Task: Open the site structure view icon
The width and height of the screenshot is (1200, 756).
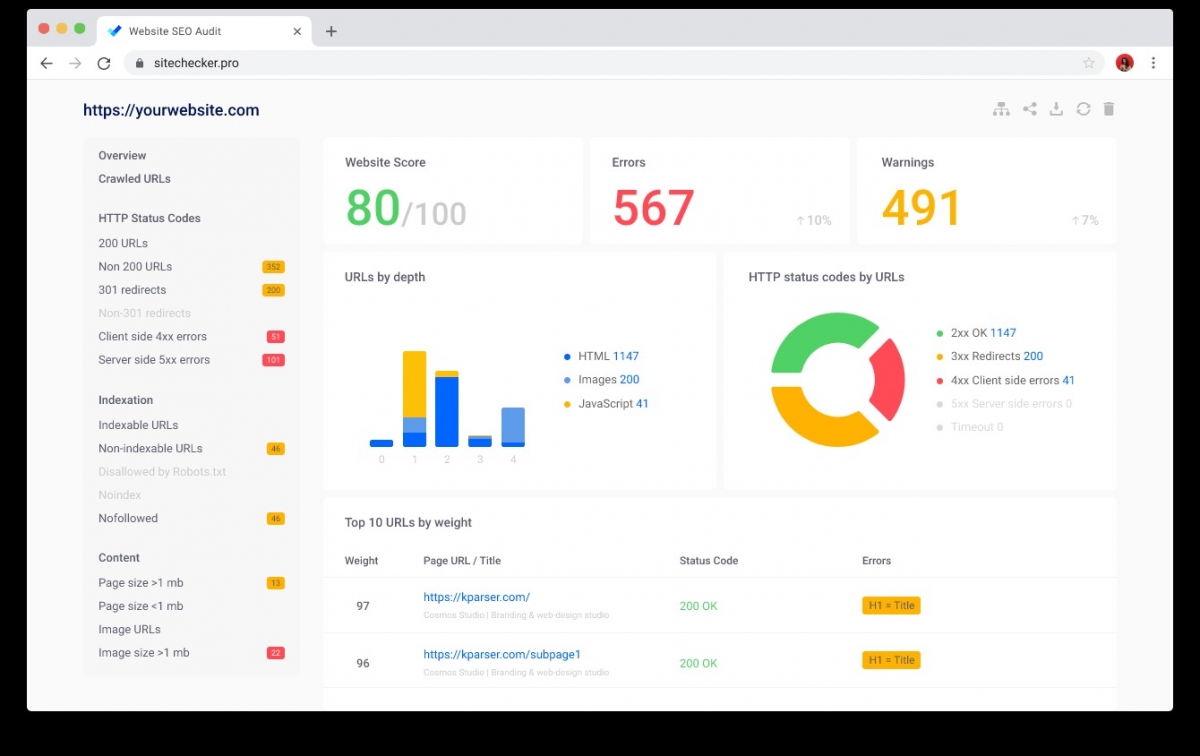Action: [x=1001, y=108]
